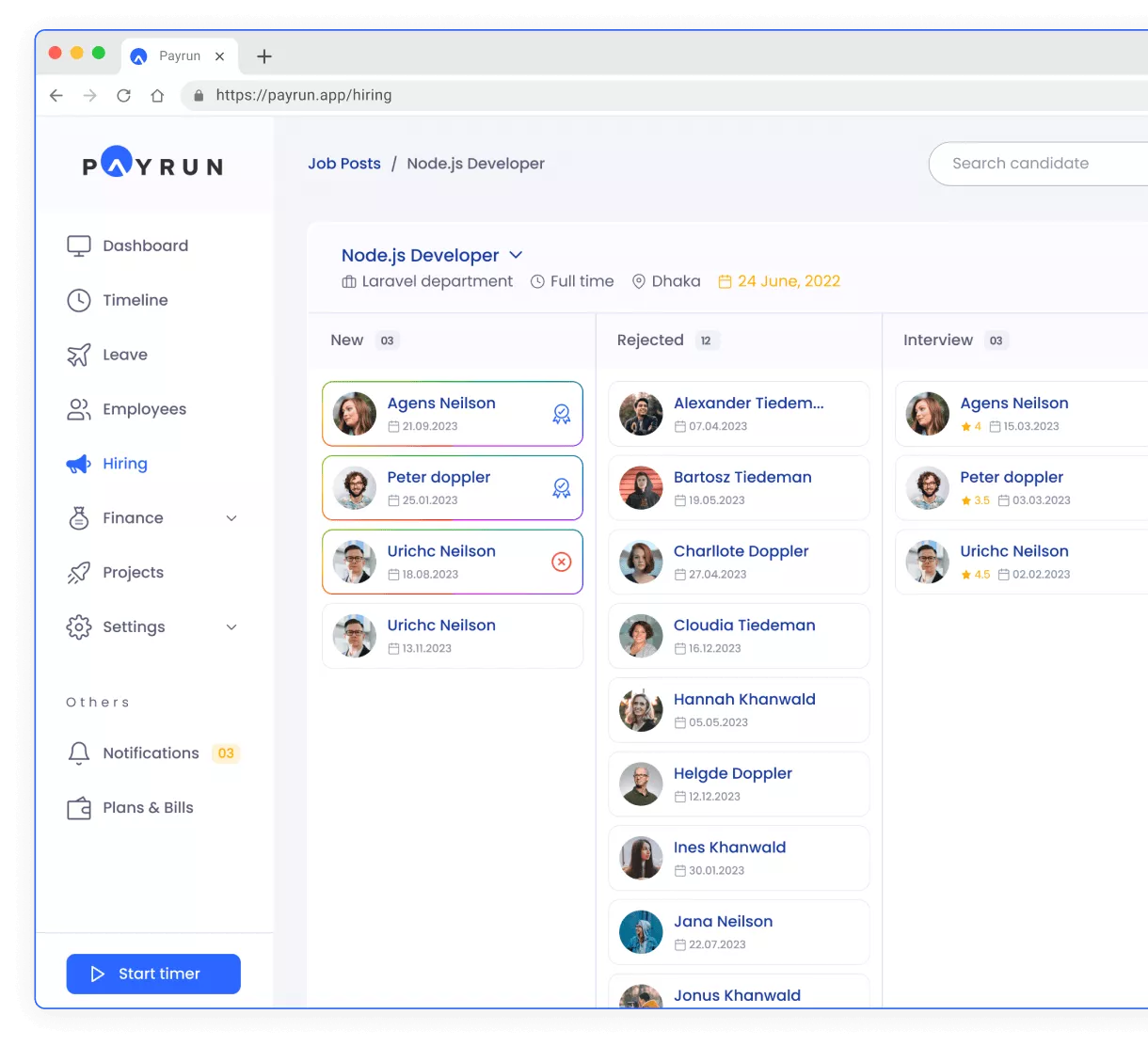Click the Hiring megaphone icon
Screen dimensions: 1148x1046
[79, 464]
